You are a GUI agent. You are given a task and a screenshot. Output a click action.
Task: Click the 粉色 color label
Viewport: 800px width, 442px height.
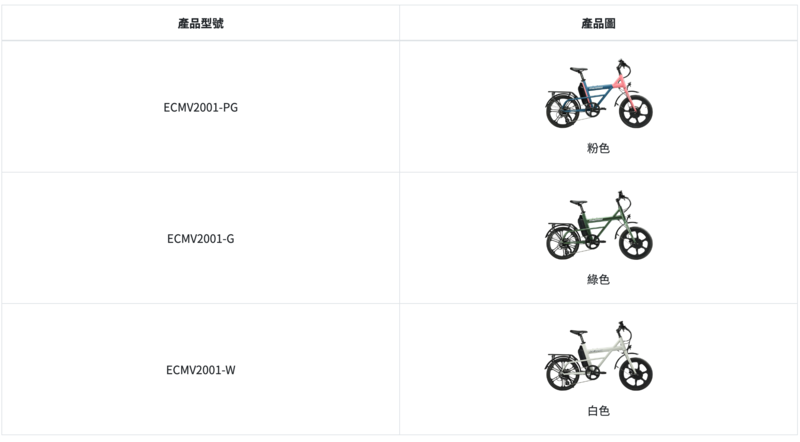pyautogui.click(x=598, y=148)
